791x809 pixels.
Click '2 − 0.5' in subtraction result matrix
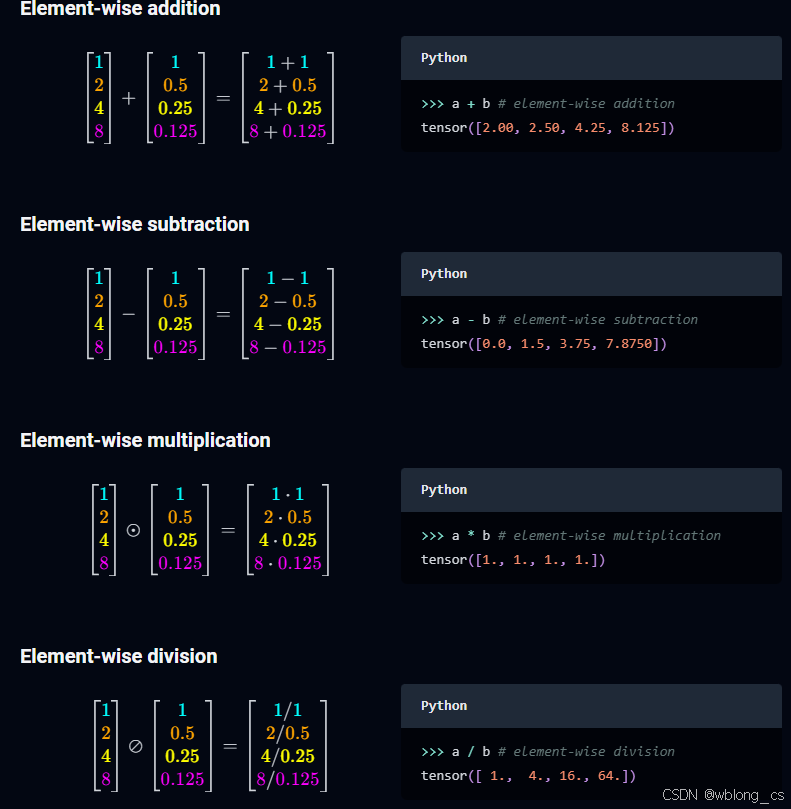coord(287,301)
